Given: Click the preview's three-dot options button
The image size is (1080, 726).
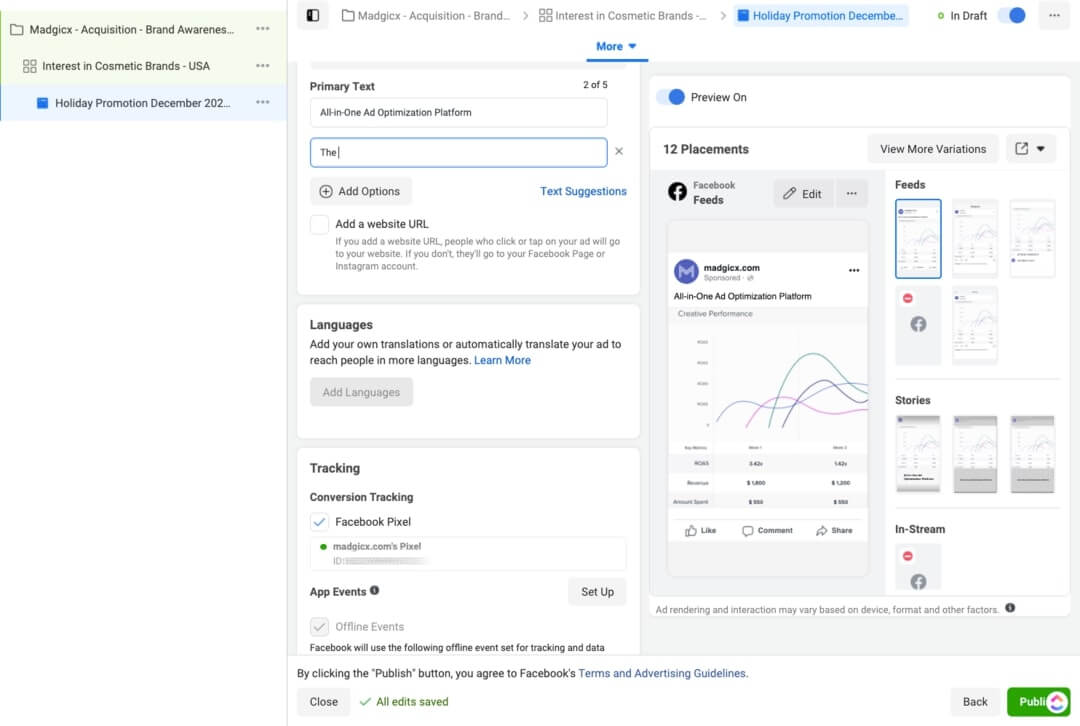Looking at the screenshot, I should pyautogui.click(x=851, y=194).
